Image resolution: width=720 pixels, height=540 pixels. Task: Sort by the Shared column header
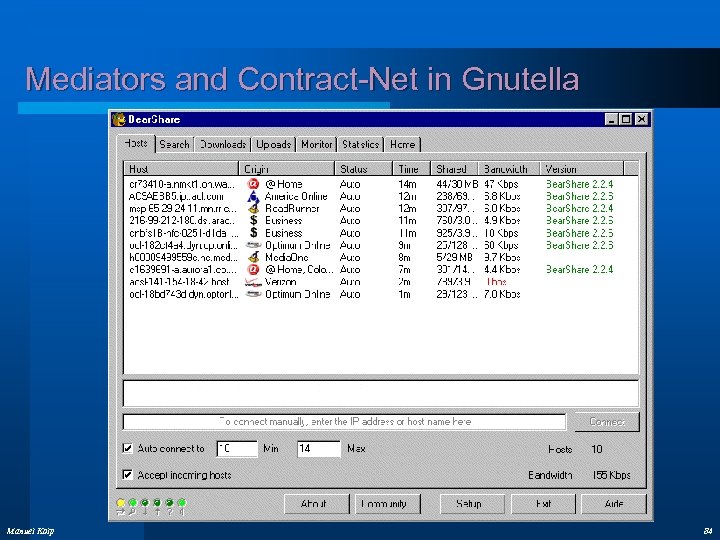coord(455,169)
